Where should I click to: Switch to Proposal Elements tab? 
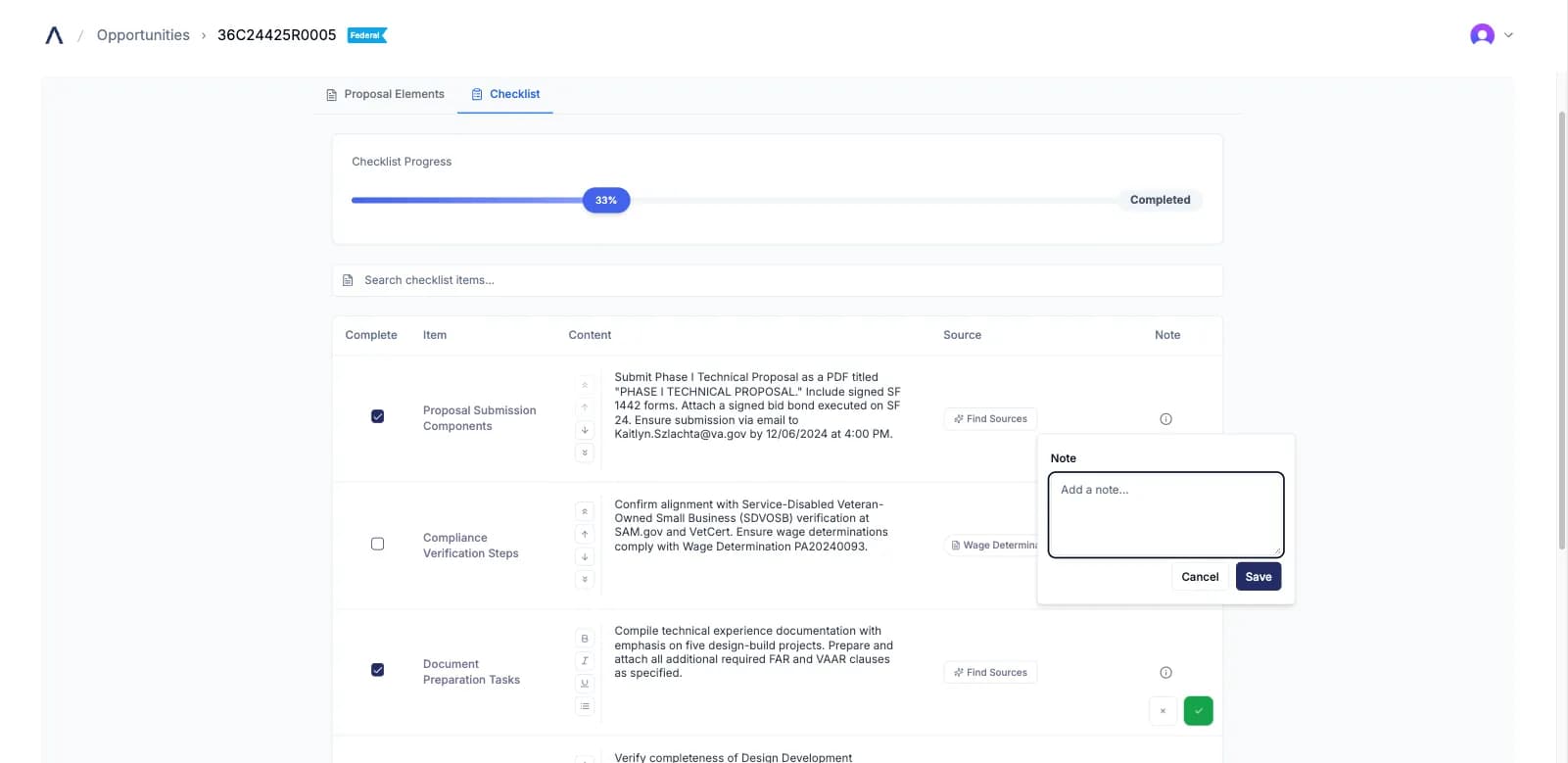click(x=385, y=94)
